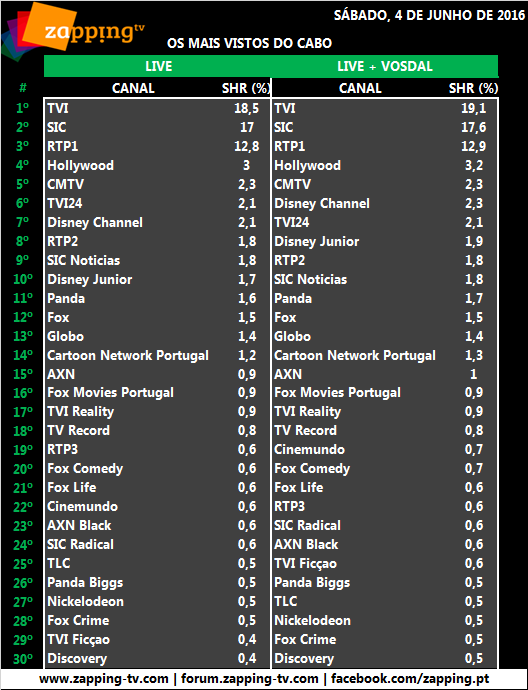This screenshot has height=690, width=528.
Task: Select rank 10º
Action: tap(23, 279)
